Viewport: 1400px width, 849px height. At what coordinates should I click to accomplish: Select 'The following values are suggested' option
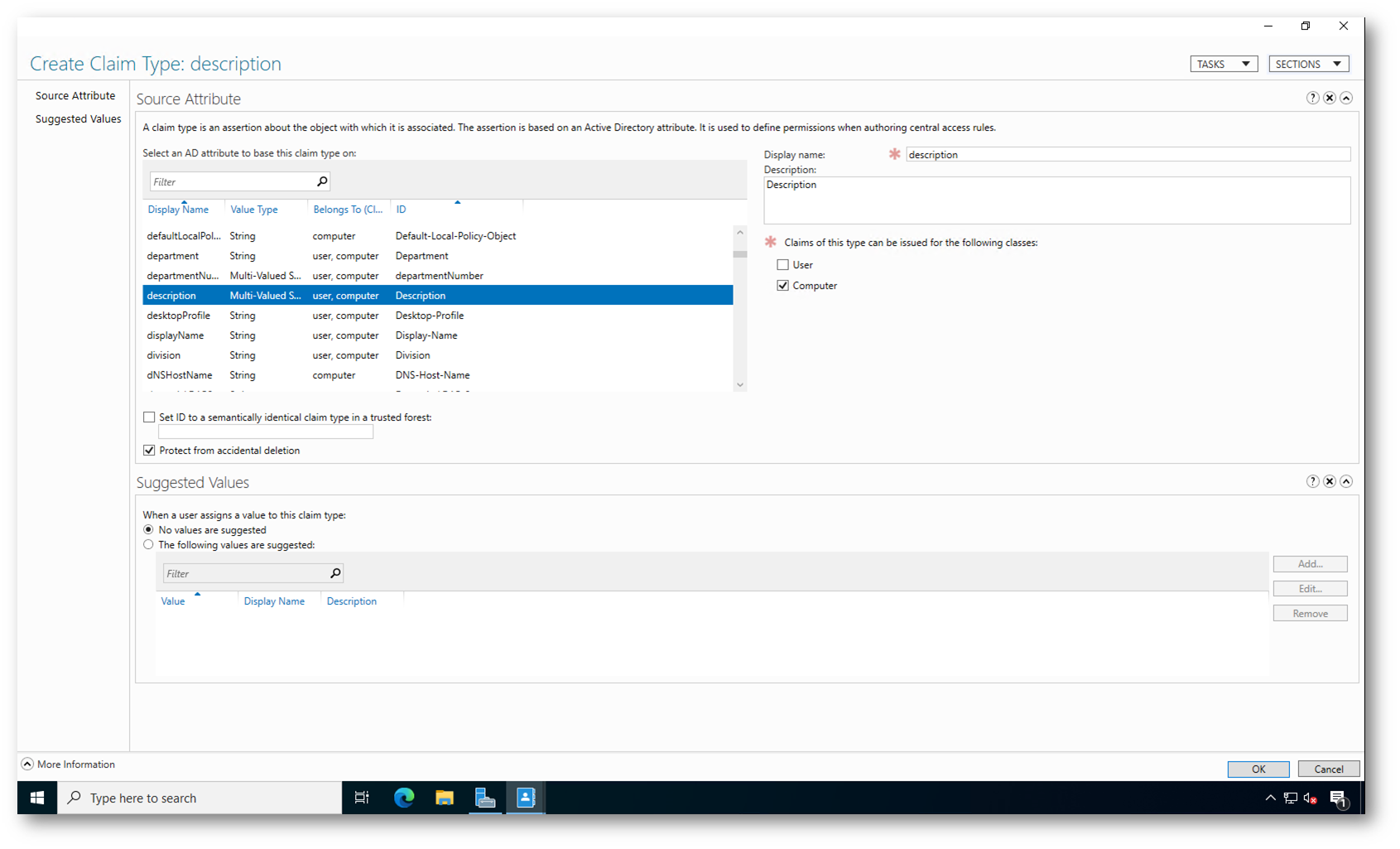coord(148,545)
